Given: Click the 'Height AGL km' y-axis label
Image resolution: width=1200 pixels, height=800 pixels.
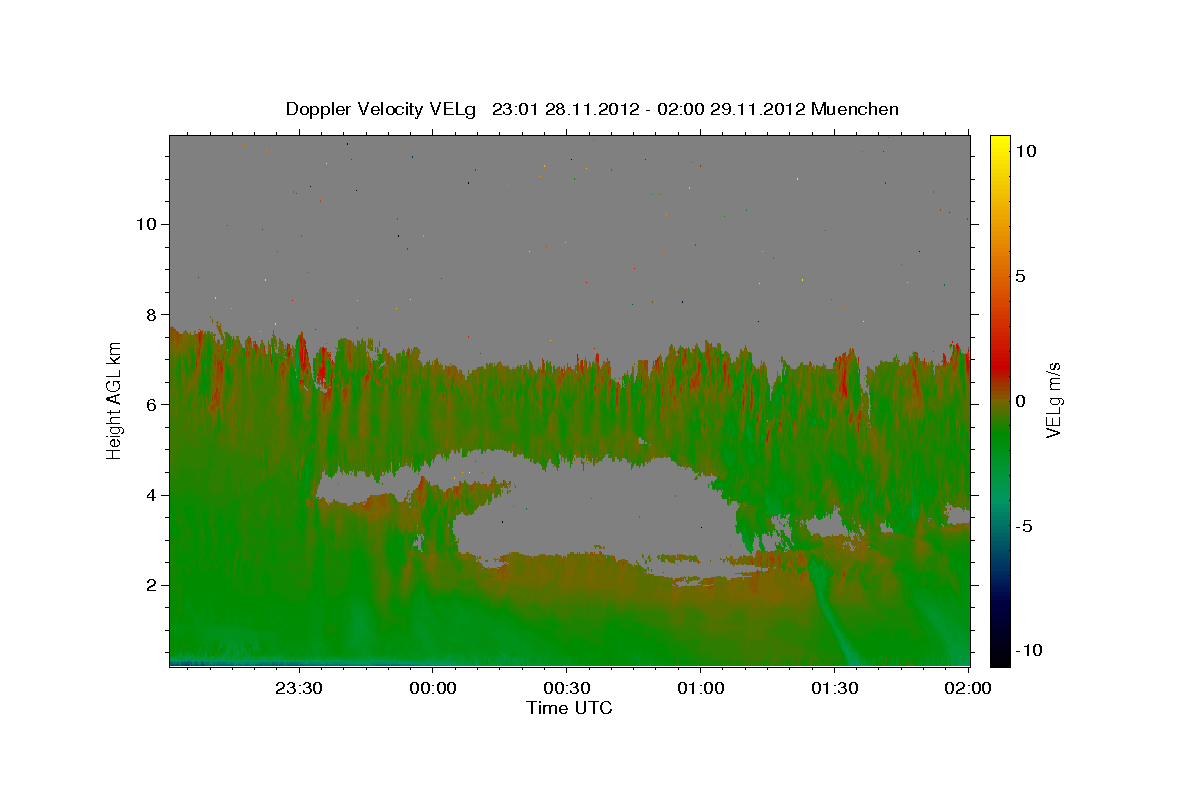Looking at the screenshot, I should [114, 401].
